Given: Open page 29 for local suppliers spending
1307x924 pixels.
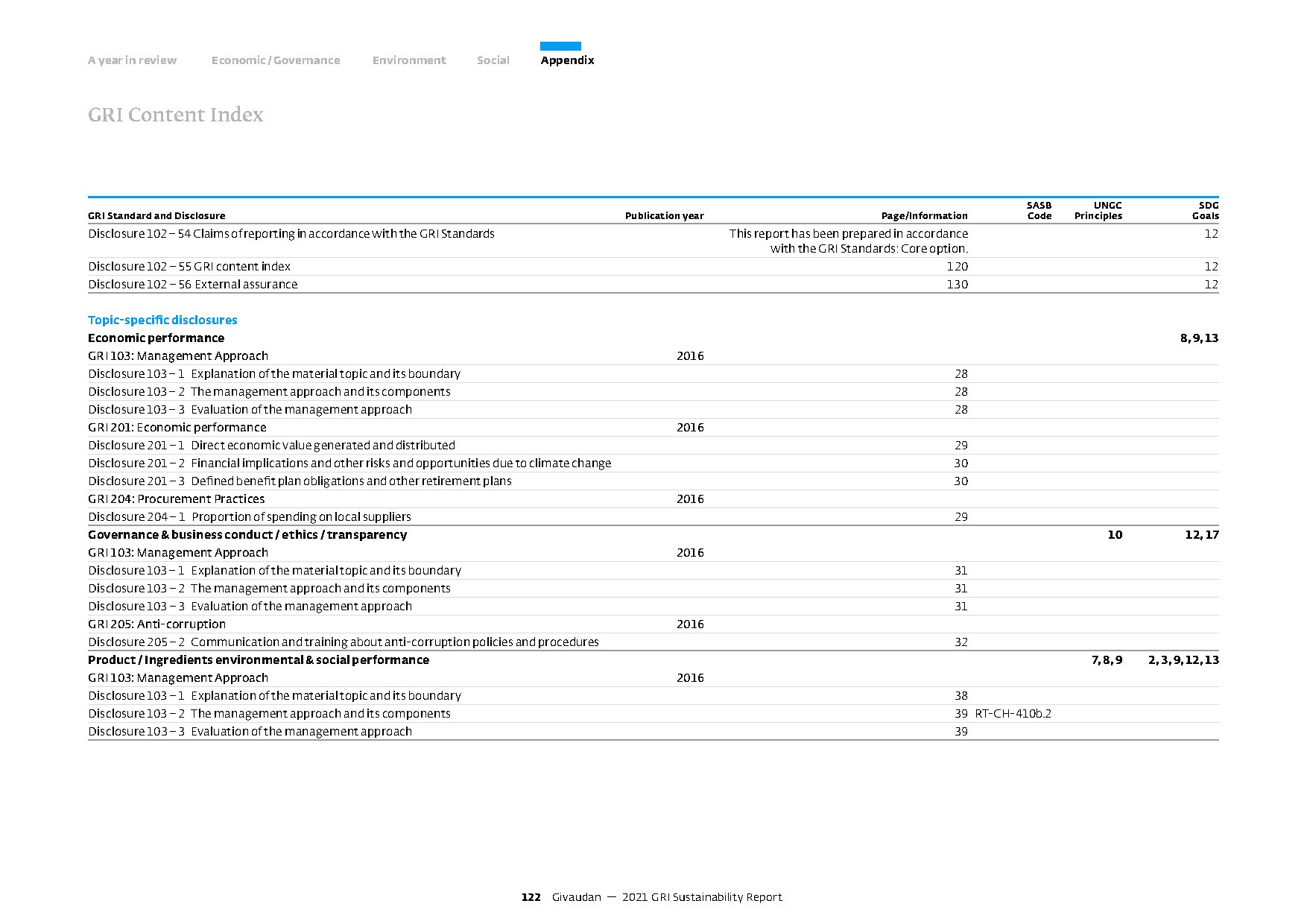Looking at the screenshot, I should coord(961,517).
